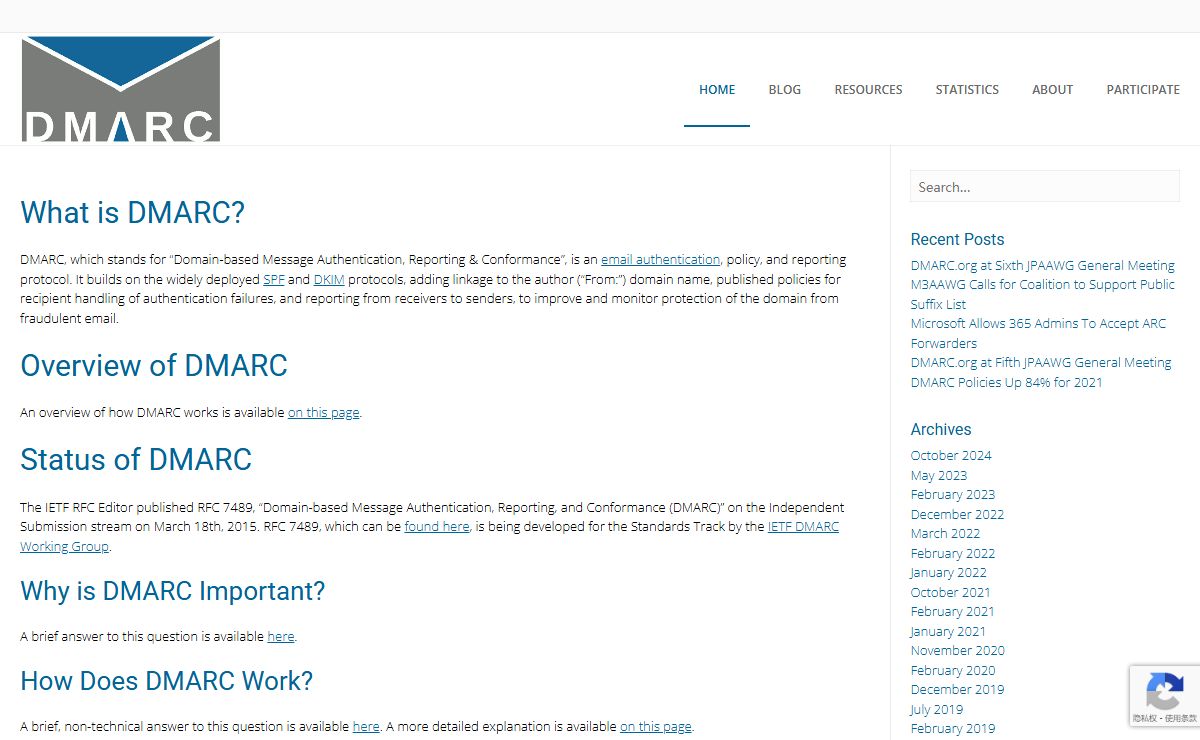
Task: Click the 'Why is DMARC Important?' heading
Action: pyautogui.click(x=173, y=591)
